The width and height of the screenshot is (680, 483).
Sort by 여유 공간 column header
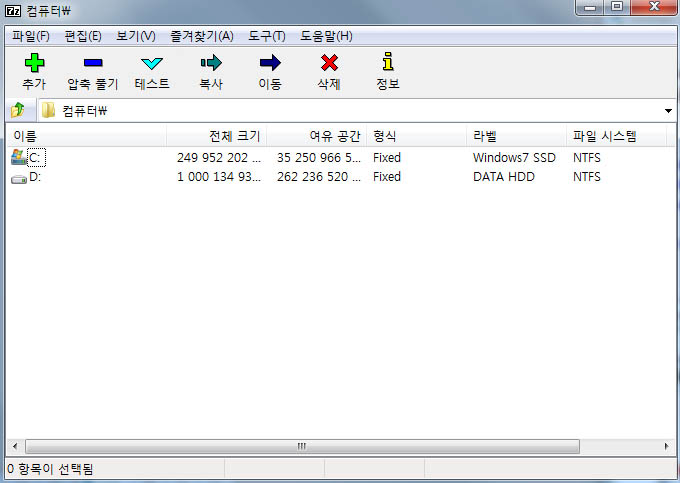pos(317,136)
